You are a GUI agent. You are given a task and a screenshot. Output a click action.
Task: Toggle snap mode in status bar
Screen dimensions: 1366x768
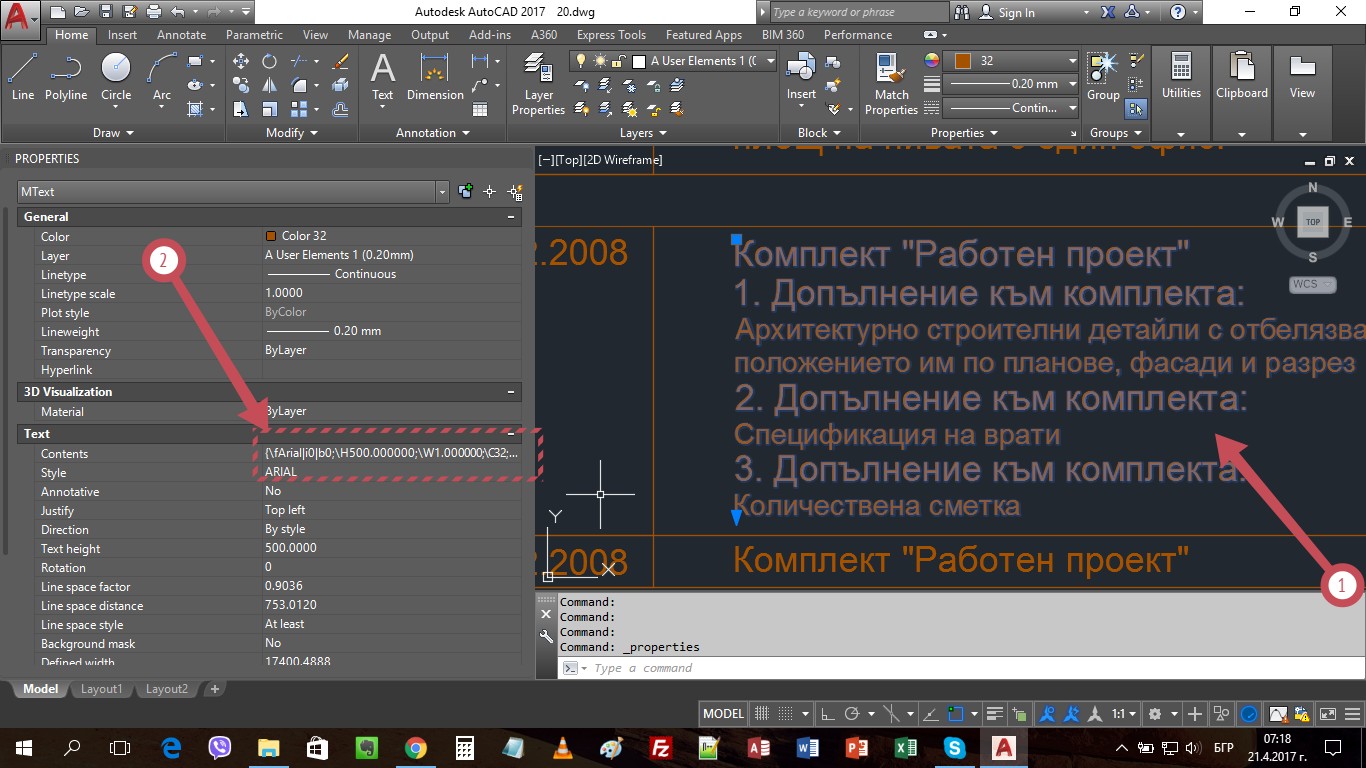pyautogui.click(x=786, y=714)
